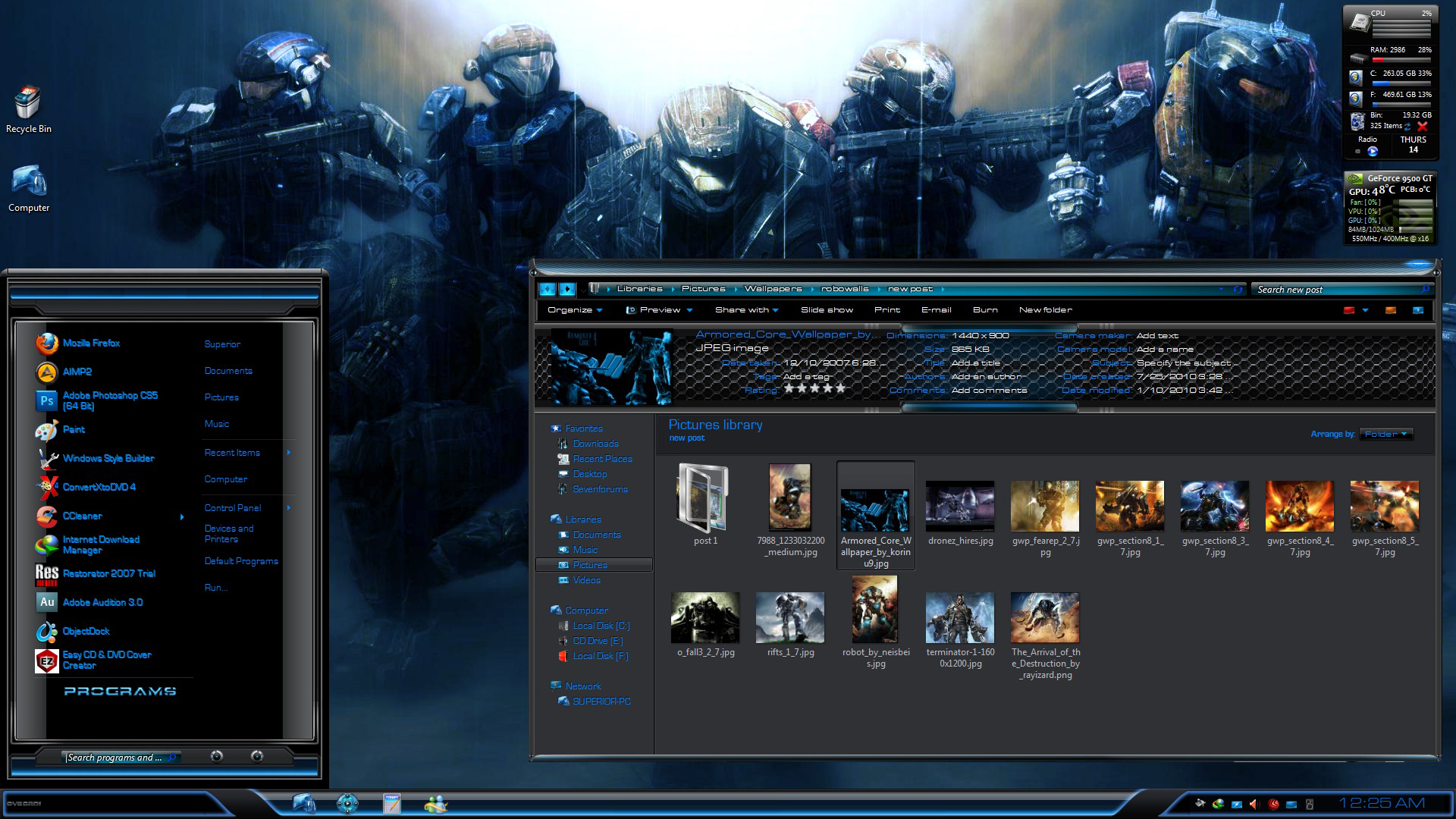The height and width of the screenshot is (819, 1456).
Task: Select the terminator-1-1600x1200.jpg thumbnail
Action: [x=960, y=617]
